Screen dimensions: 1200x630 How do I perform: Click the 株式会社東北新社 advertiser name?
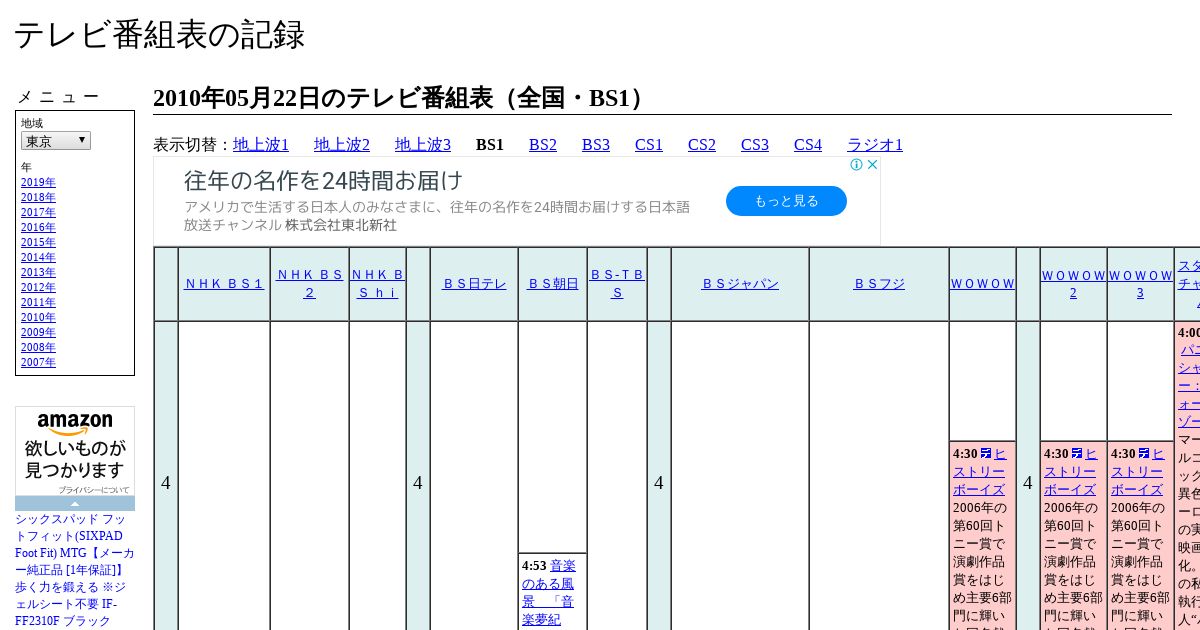(341, 226)
